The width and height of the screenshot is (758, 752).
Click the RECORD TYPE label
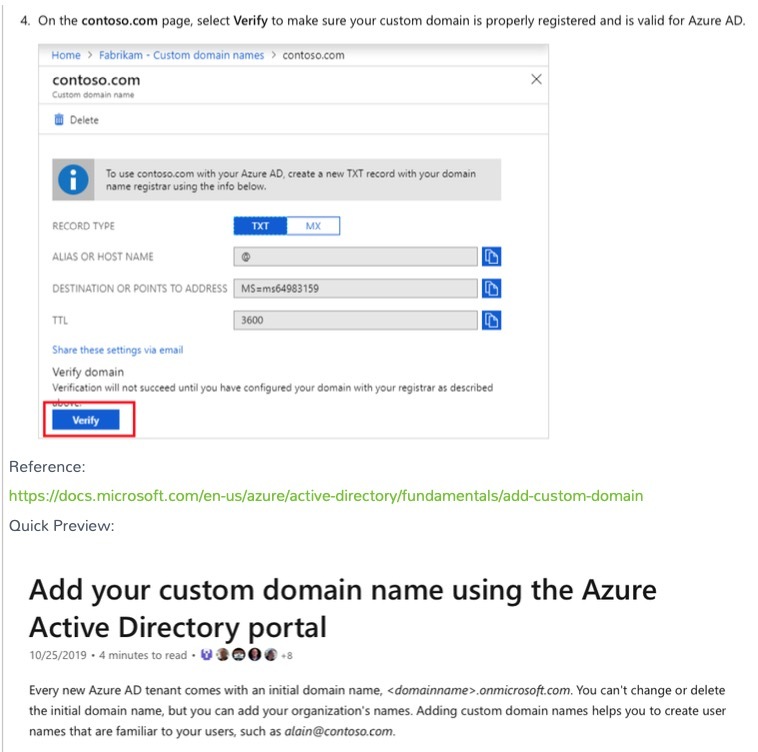pos(83,226)
